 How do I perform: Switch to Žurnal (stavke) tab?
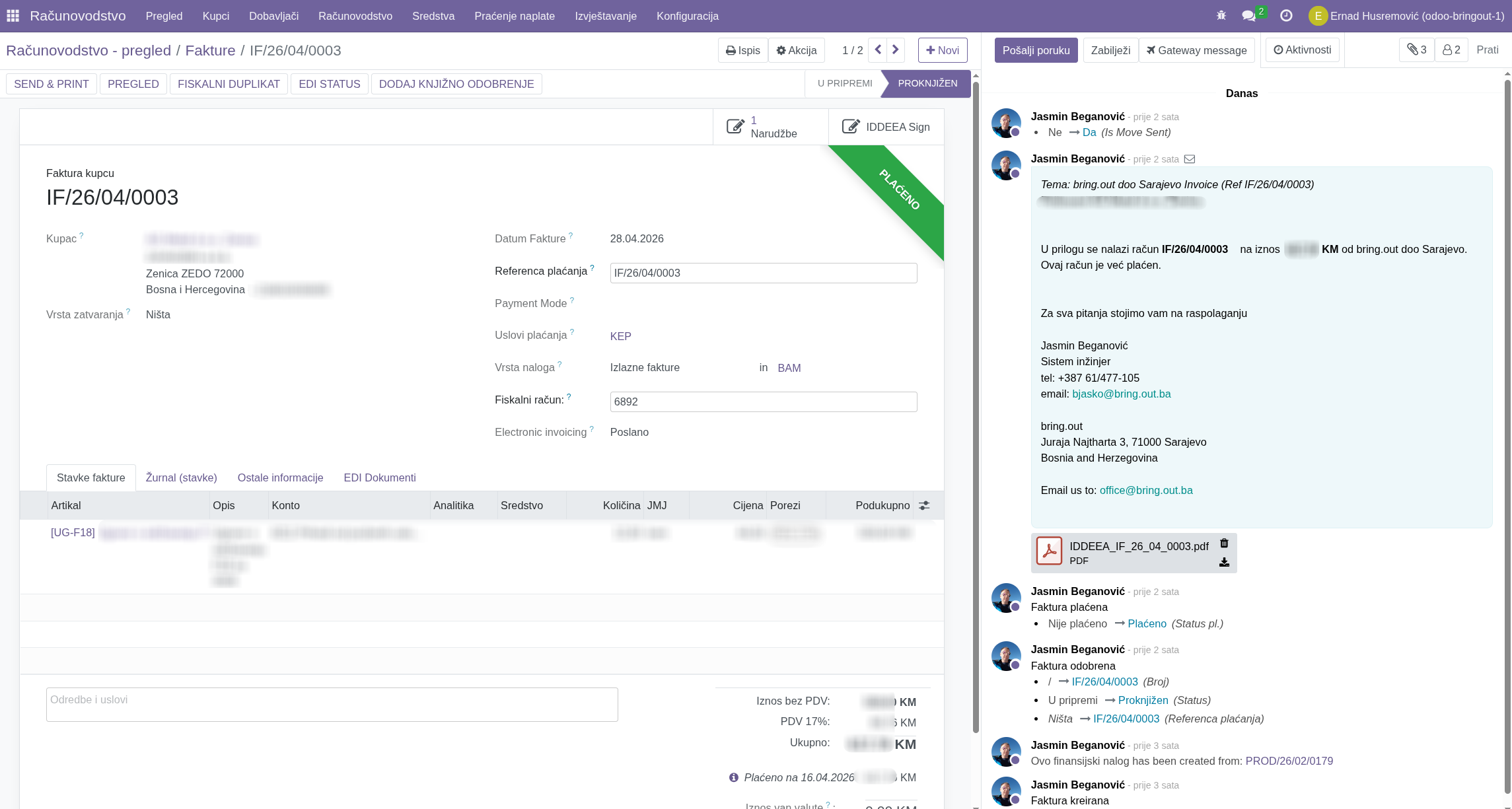tap(181, 477)
